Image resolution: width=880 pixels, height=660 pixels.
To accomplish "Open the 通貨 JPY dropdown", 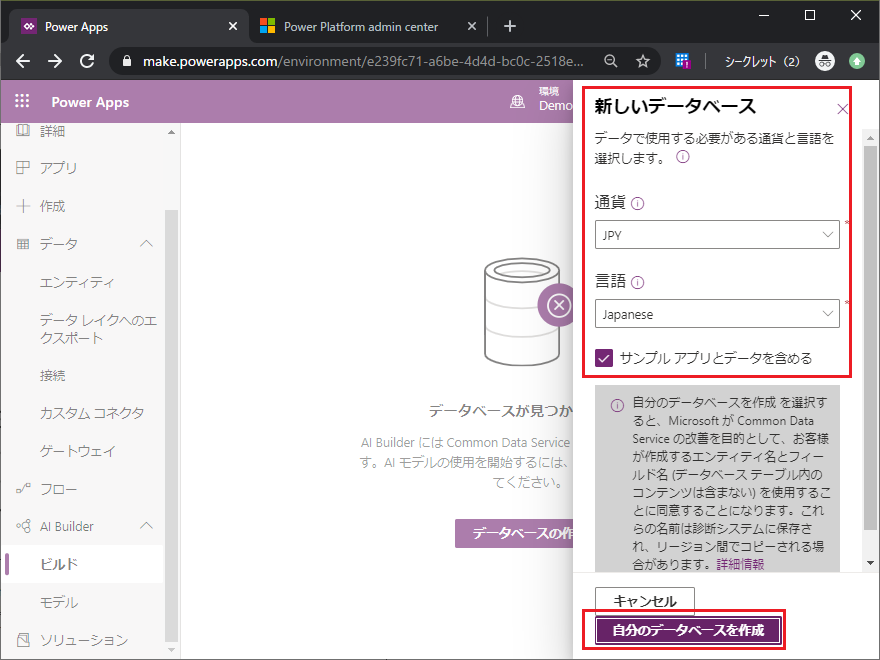I will click(717, 235).
